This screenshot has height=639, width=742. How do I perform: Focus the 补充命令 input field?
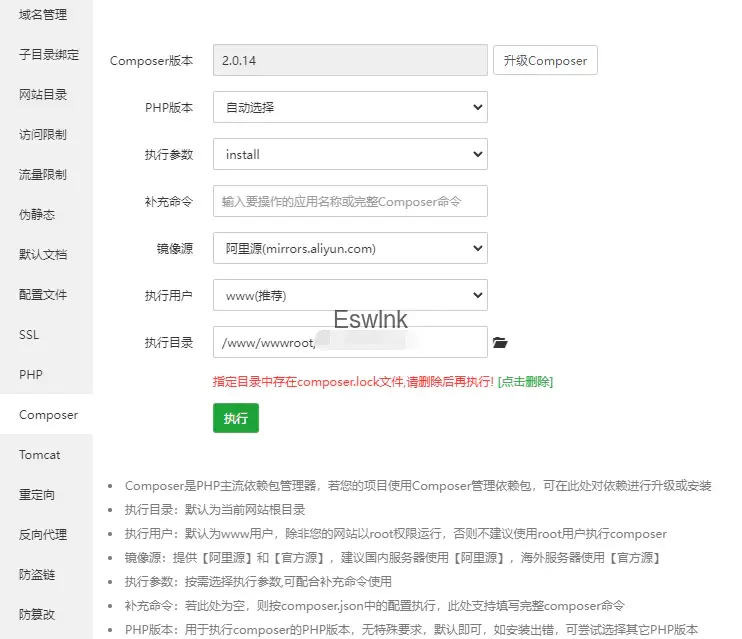[349, 201]
